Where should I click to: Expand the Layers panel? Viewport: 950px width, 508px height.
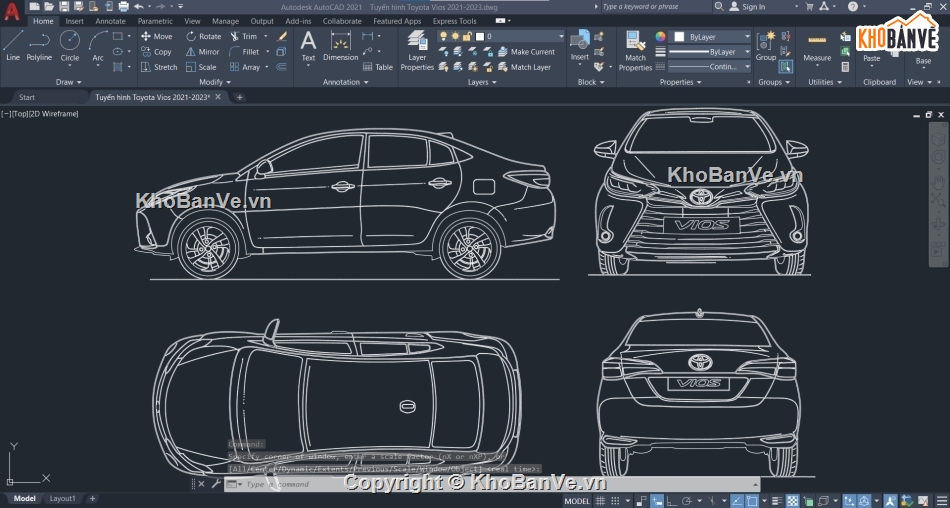pos(482,82)
